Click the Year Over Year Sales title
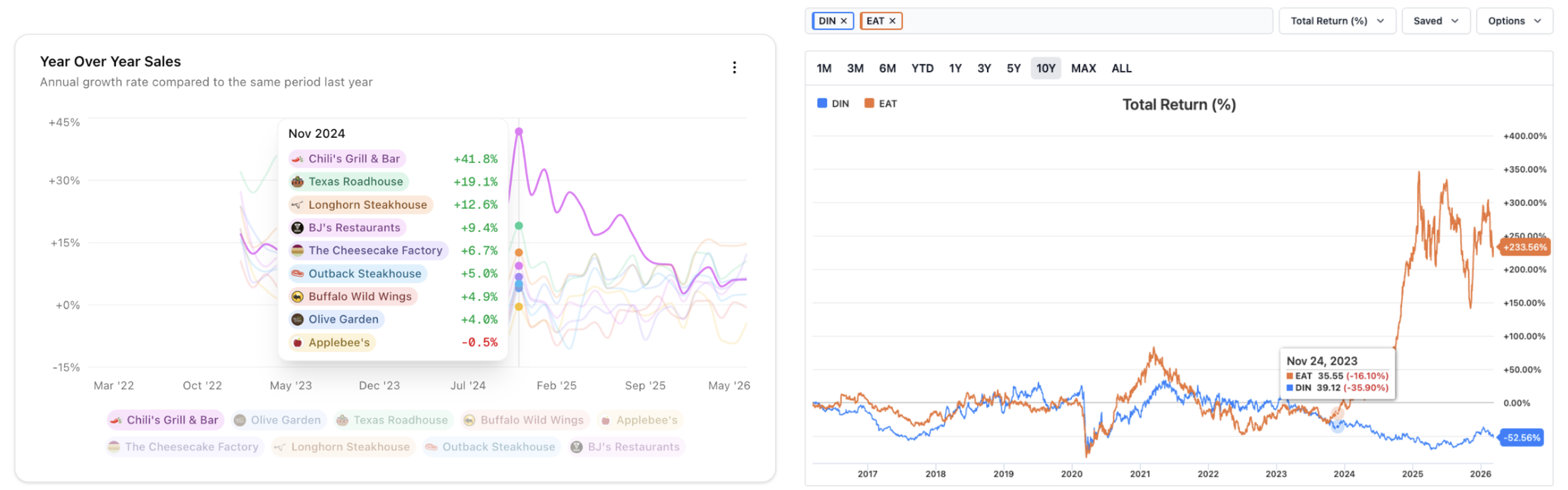 click(x=110, y=61)
